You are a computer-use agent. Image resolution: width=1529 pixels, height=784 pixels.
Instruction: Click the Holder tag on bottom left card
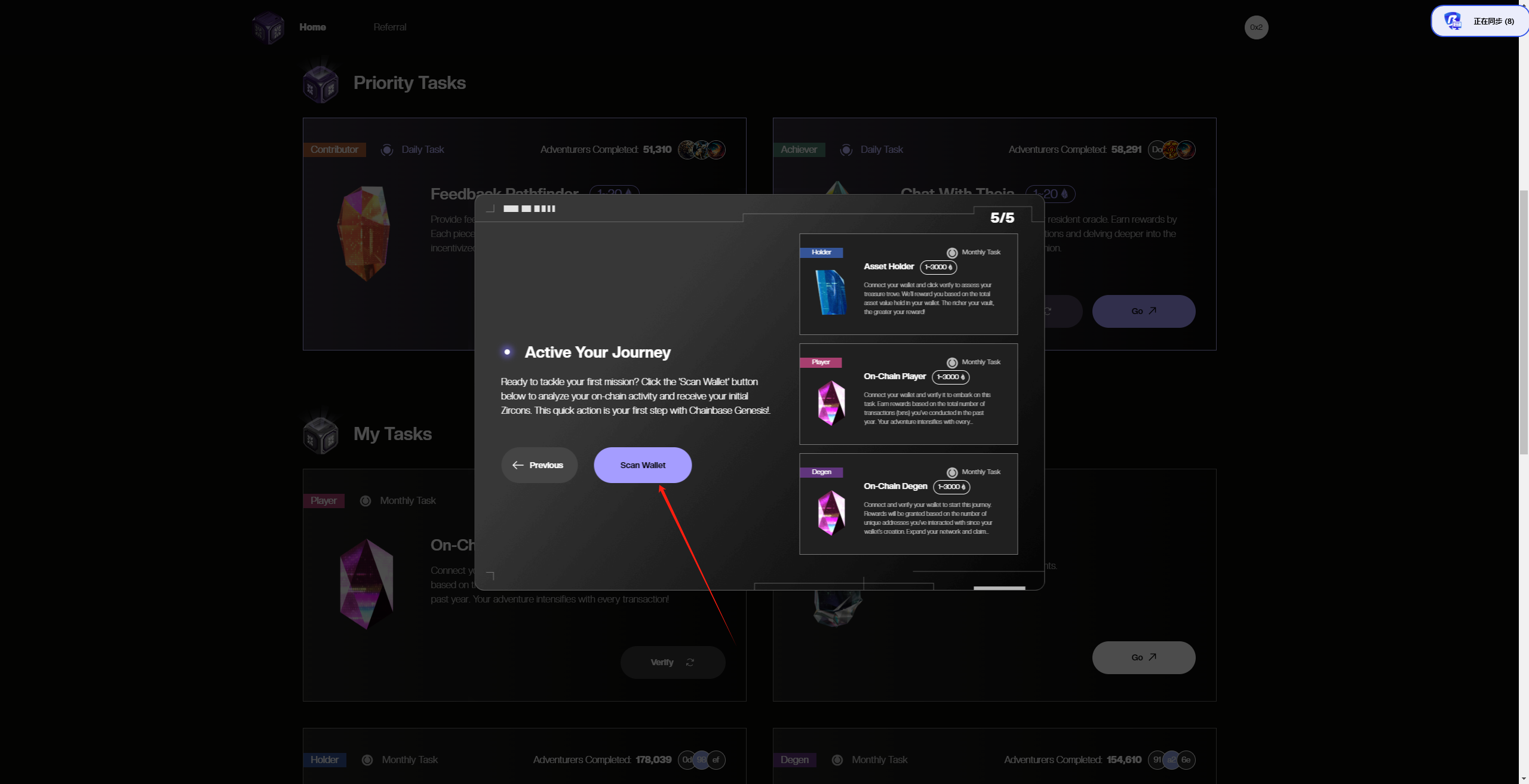click(x=324, y=760)
